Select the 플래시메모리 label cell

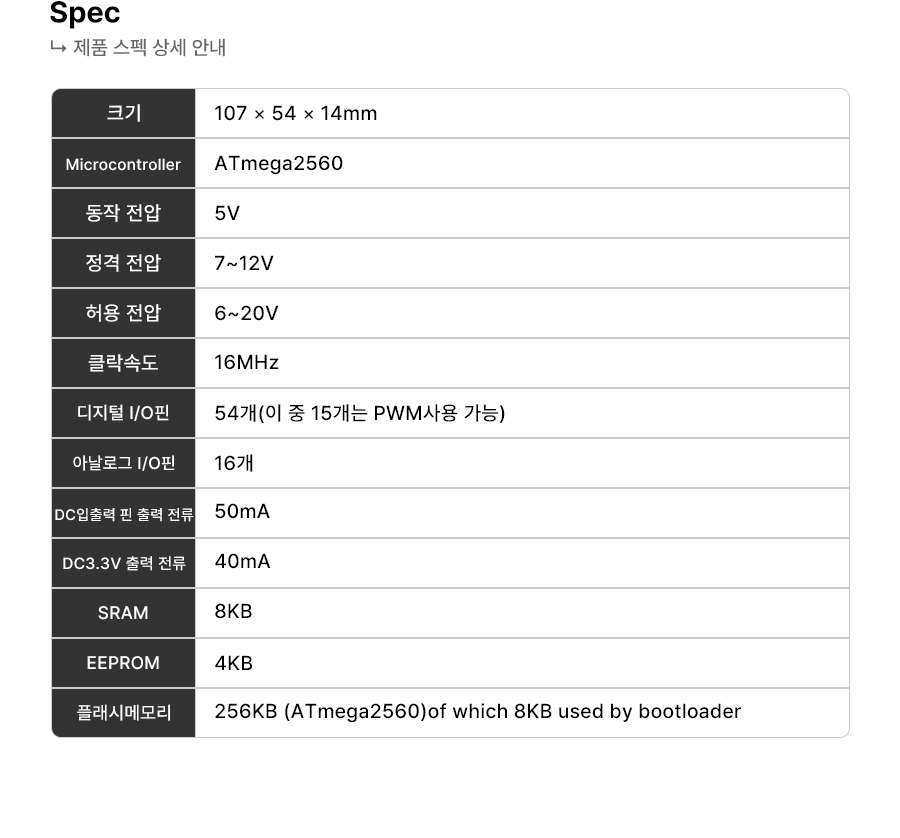click(124, 713)
